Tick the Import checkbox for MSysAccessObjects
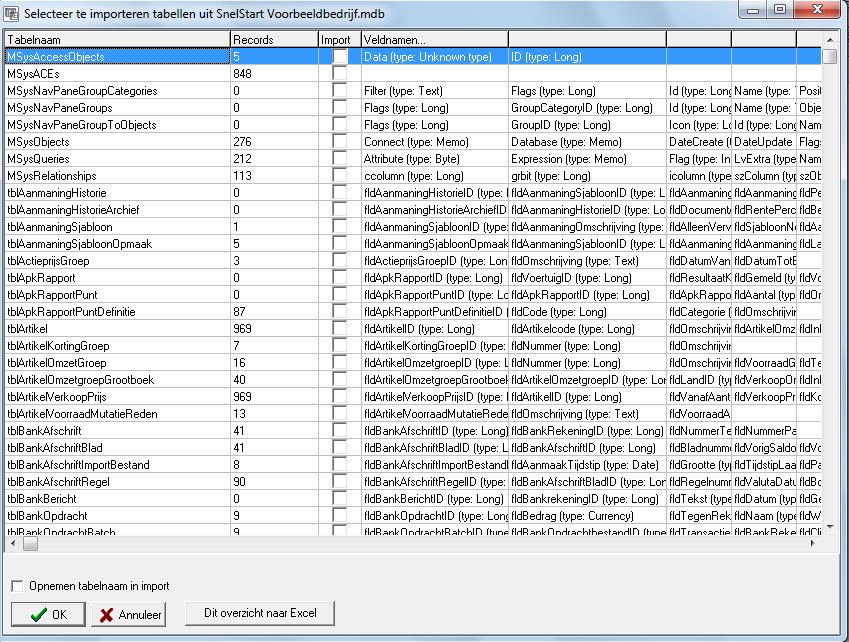Image resolution: width=849 pixels, height=642 pixels. click(340, 57)
